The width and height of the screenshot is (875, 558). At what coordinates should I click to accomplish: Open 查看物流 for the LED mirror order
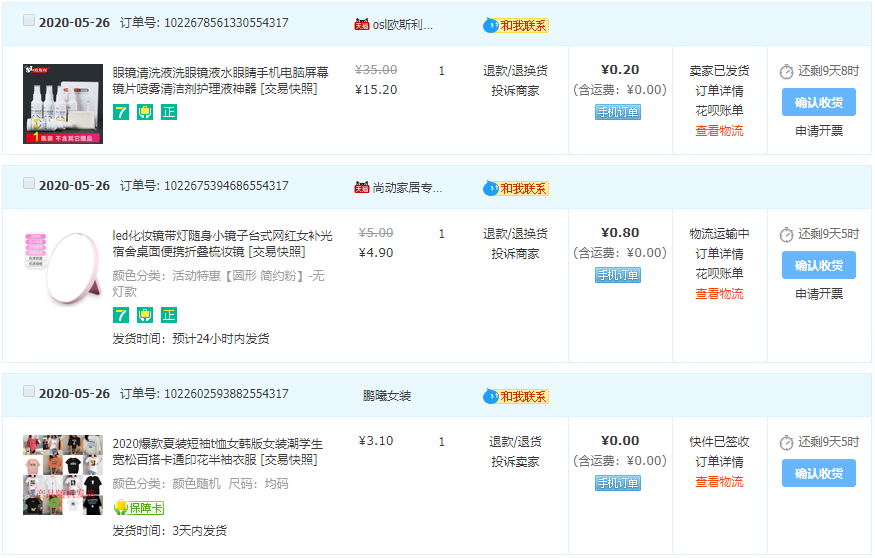(719, 294)
